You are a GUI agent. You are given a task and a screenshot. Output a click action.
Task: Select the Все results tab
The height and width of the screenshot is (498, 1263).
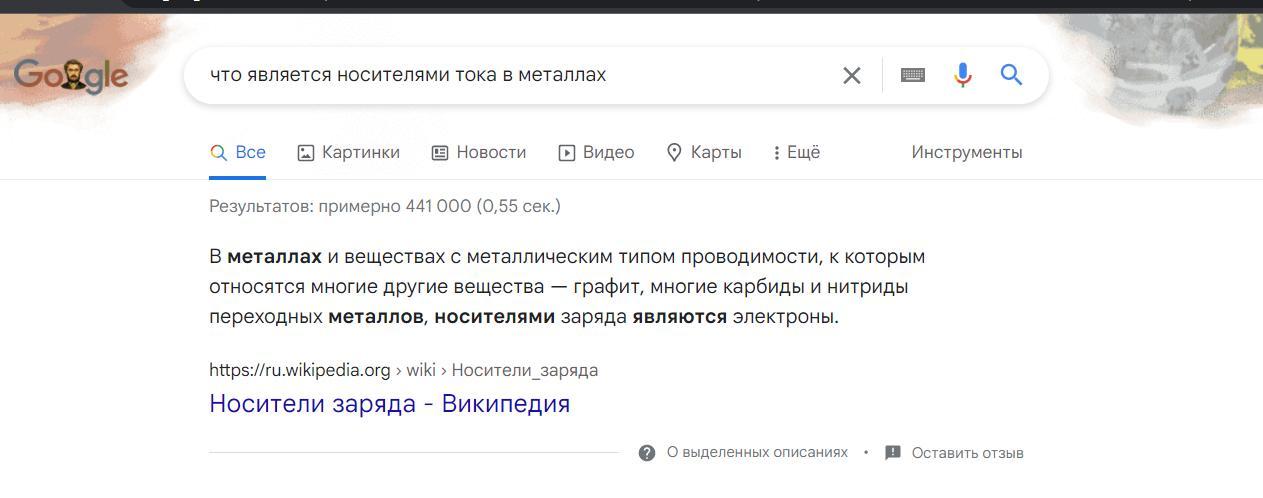pyautogui.click(x=237, y=153)
